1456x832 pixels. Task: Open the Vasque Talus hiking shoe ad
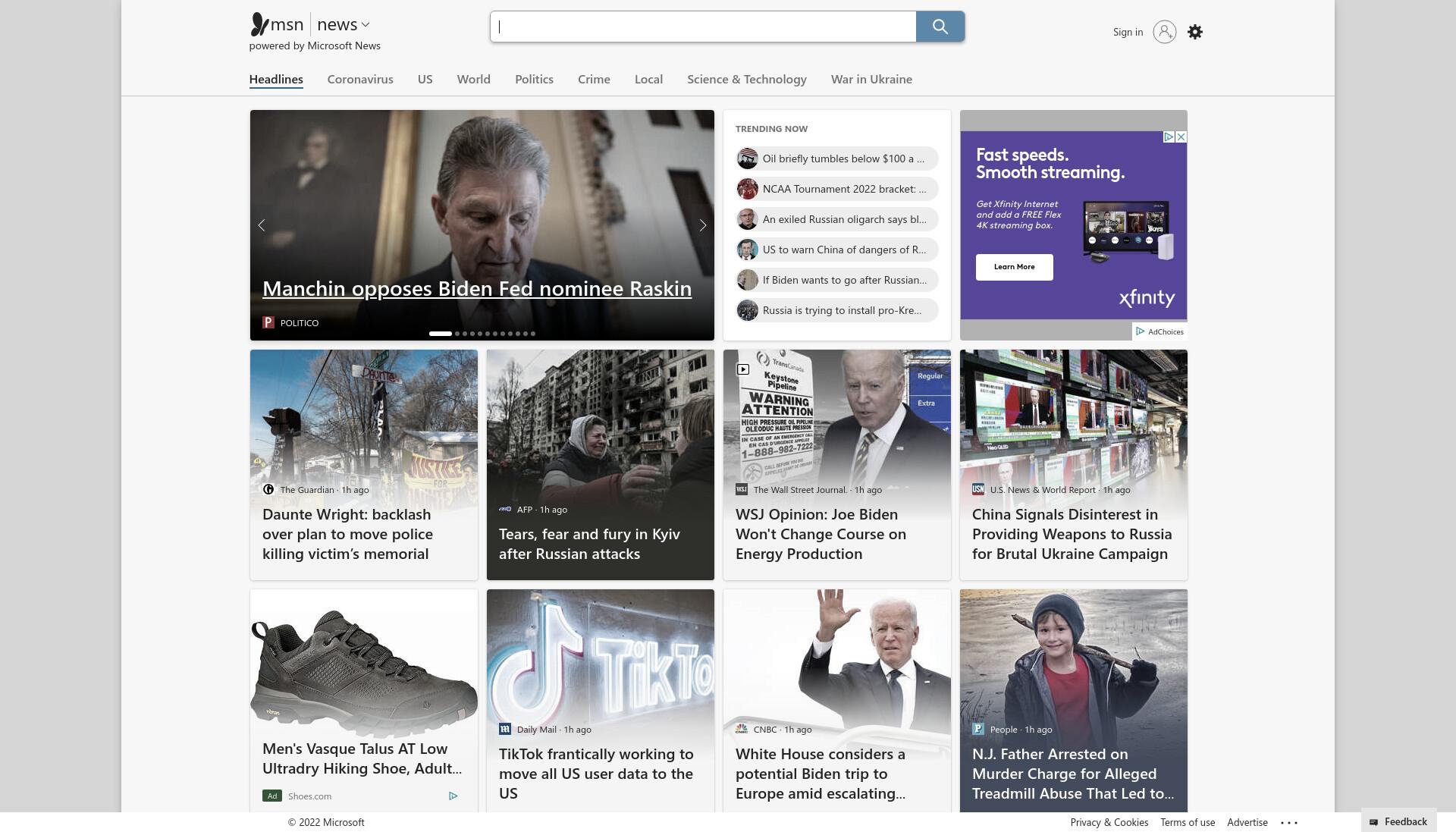click(x=362, y=758)
